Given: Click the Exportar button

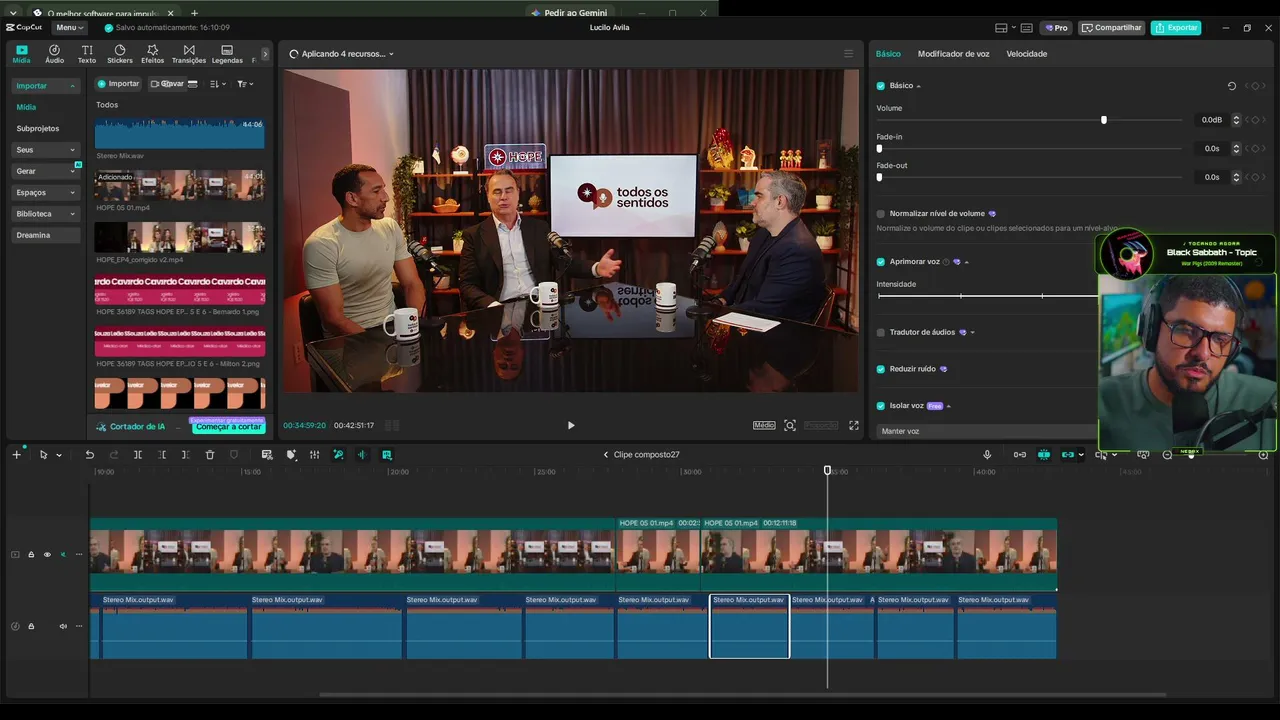Looking at the screenshot, I should tap(1176, 28).
